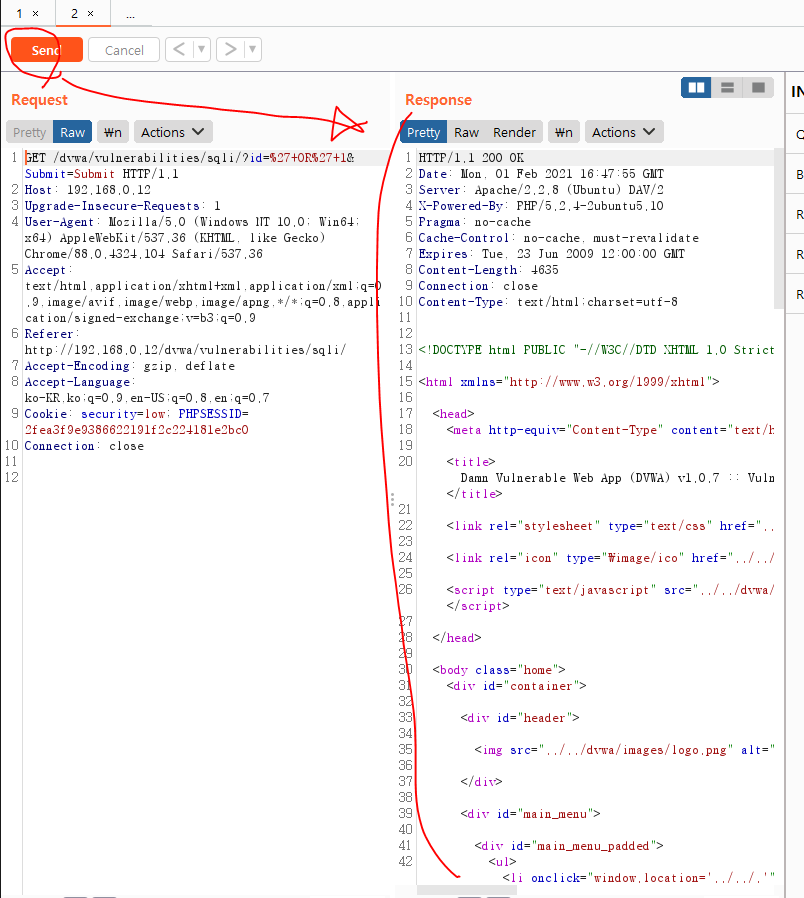Image resolution: width=804 pixels, height=898 pixels.
Task: Click the '<body class="home">' line
Action: click(499, 669)
